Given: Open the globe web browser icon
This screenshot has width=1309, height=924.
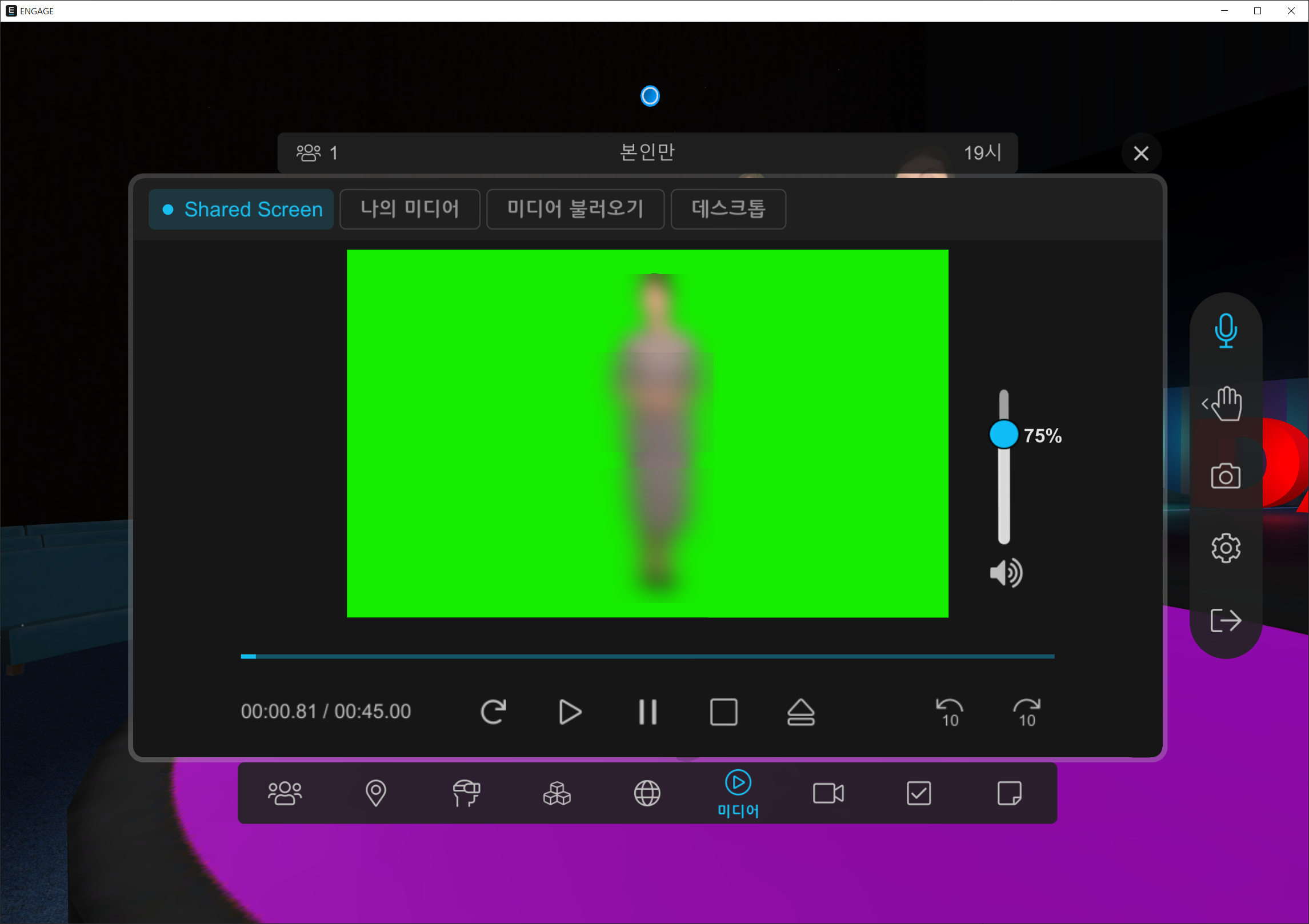Looking at the screenshot, I should (647, 793).
